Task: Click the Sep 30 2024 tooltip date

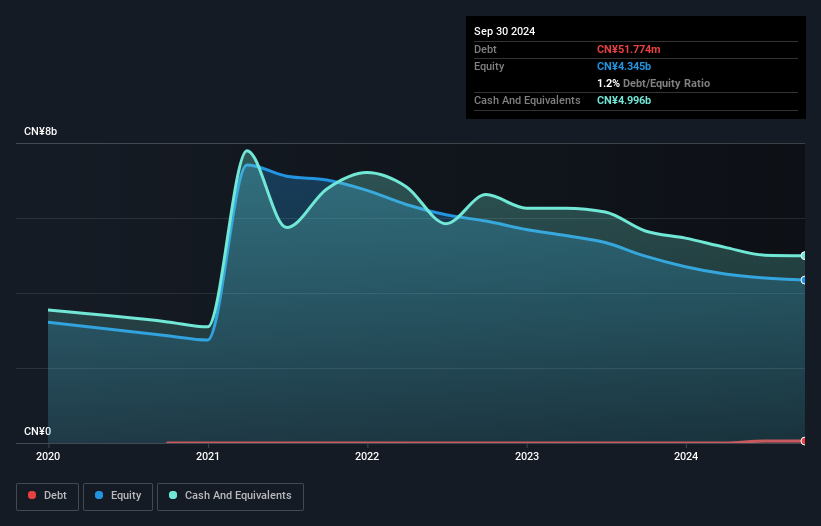Action: point(505,31)
